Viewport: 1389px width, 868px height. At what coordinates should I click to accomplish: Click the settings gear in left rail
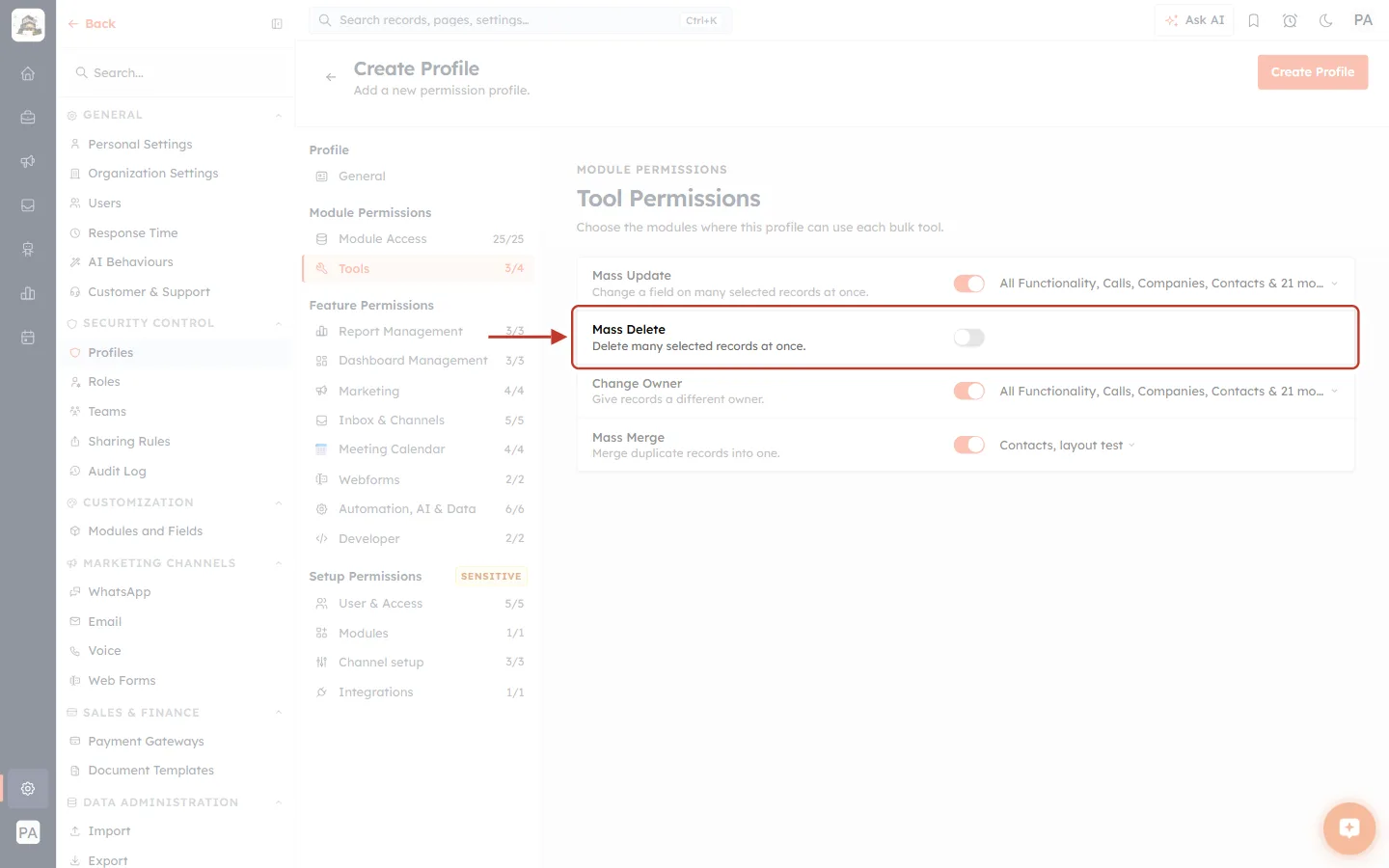pos(28,788)
